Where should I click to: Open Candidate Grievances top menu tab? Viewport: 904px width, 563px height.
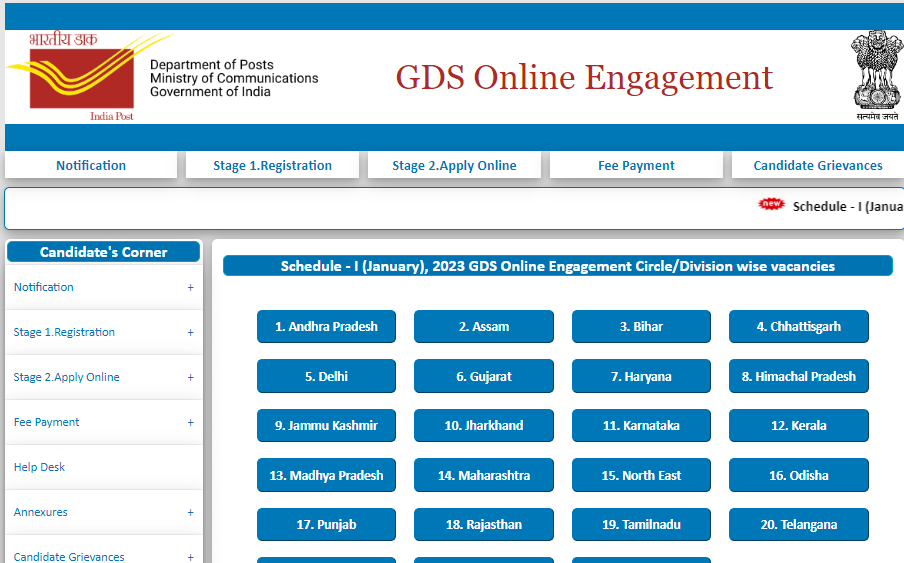pyautogui.click(x=818, y=165)
